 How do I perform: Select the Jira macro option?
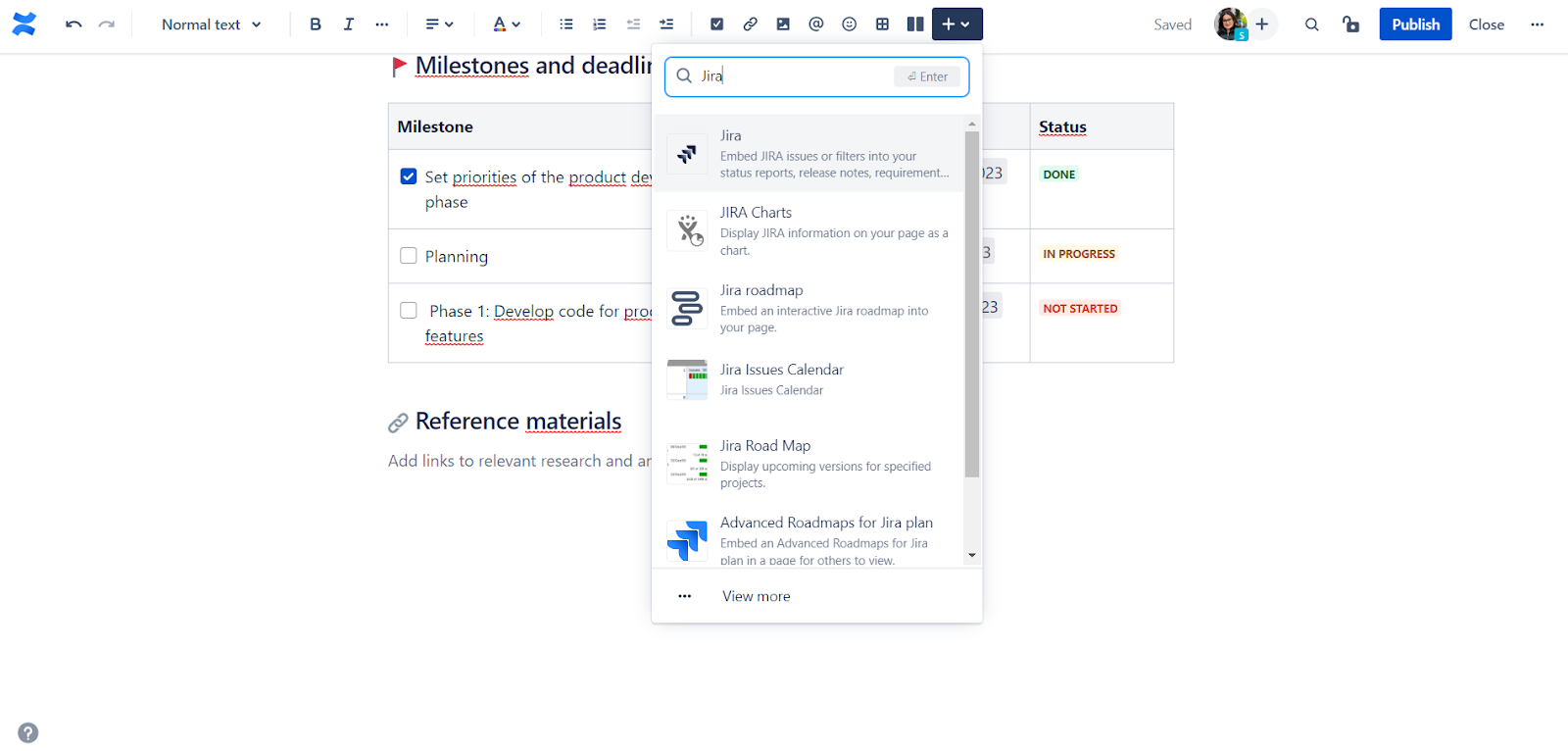coord(808,154)
